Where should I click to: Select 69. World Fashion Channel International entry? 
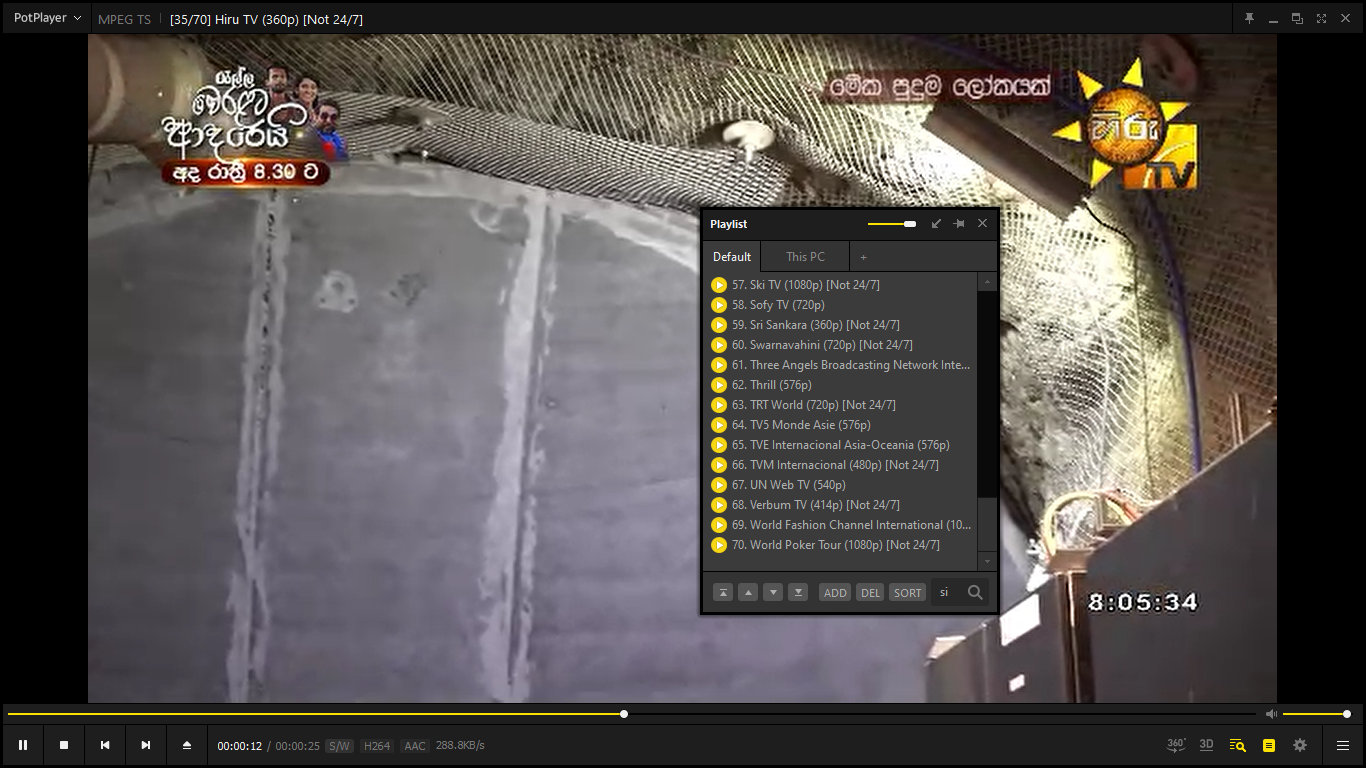tap(840, 525)
